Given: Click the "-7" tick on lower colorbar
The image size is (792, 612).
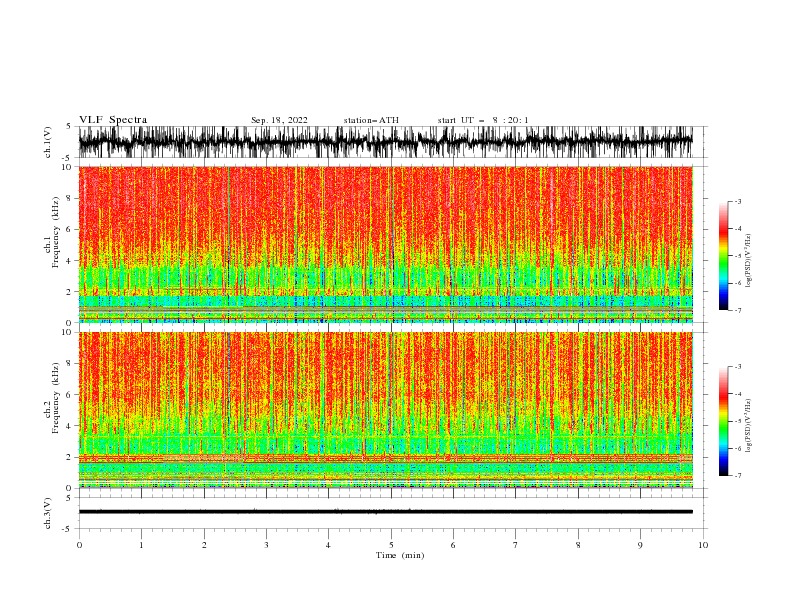Looking at the screenshot, I should [737, 475].
